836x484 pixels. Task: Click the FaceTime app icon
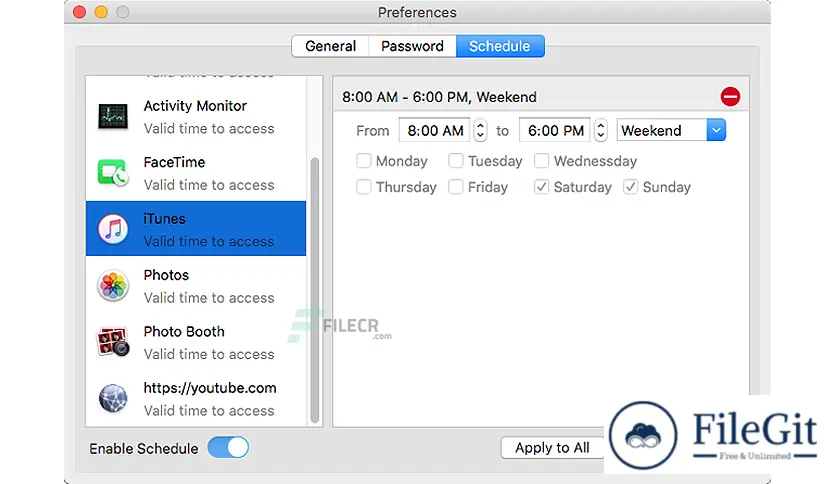[113, 173]
